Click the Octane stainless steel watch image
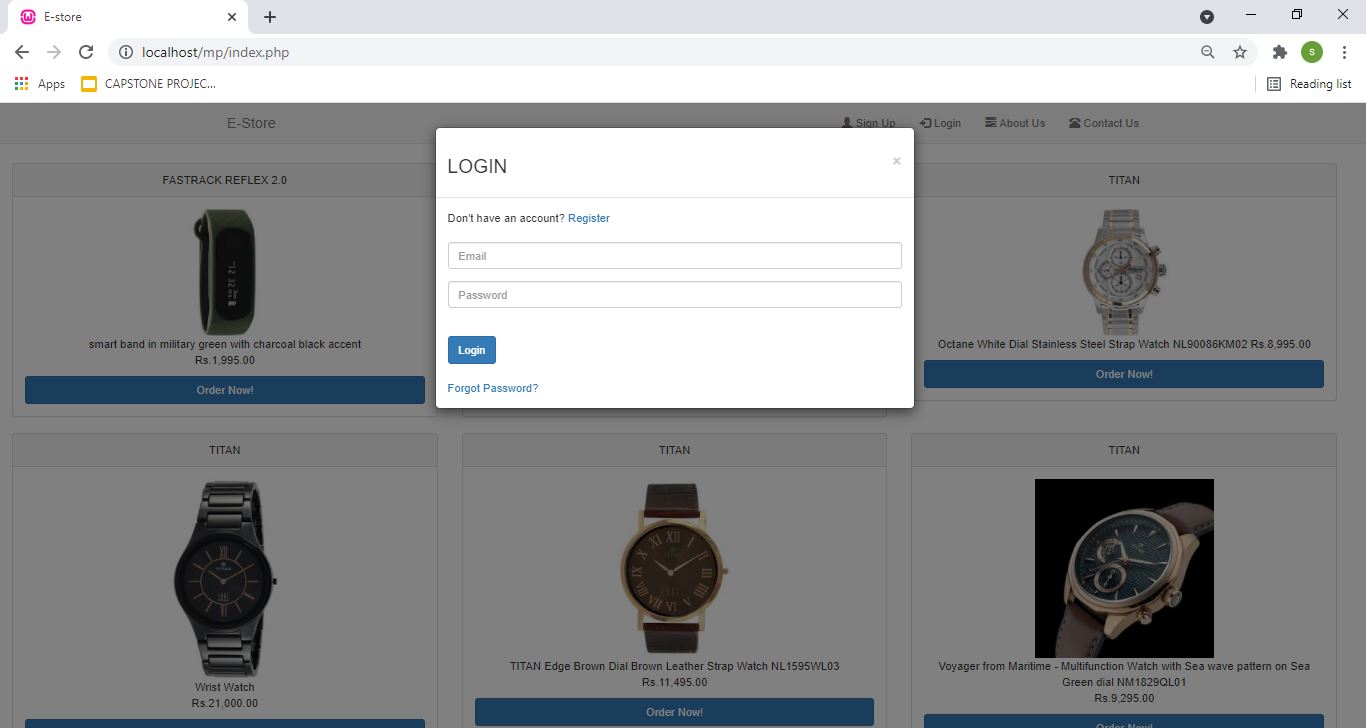The width and height of the screenshot is (1366, 728). coord(1124,272)
